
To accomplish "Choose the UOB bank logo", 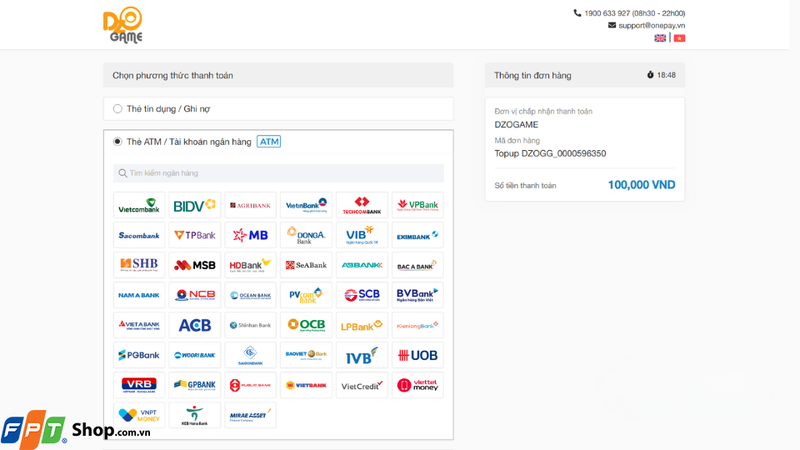I will [x=417, y=355].
